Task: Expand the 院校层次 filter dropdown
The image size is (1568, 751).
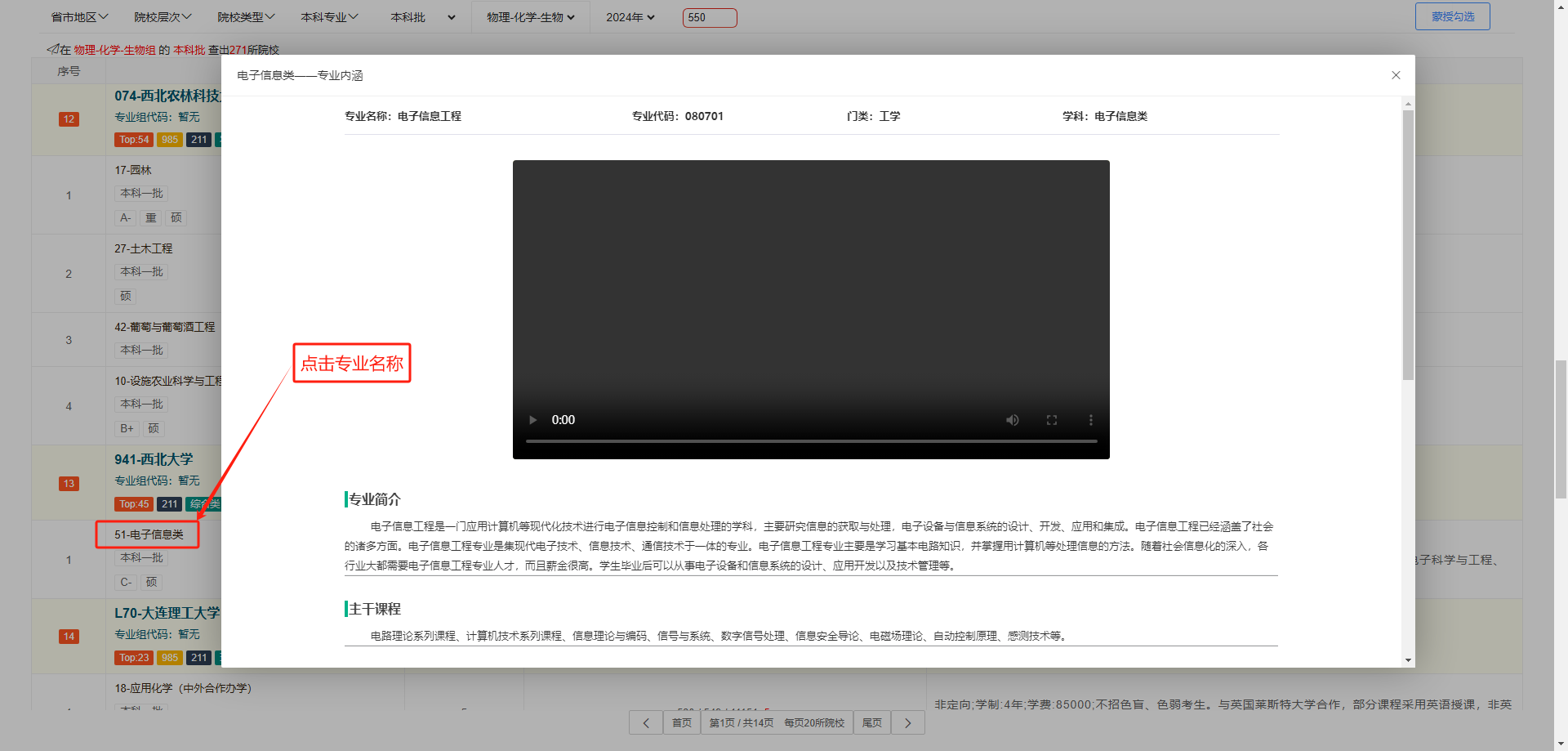Action: (163, 17)
